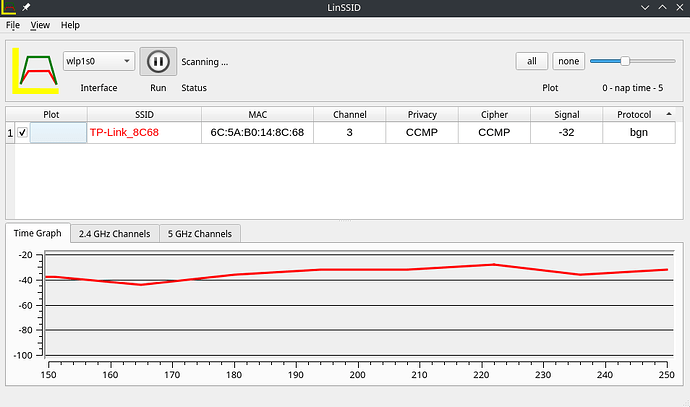Switch to the 2.4 GHz Channels tab

(x=114, y=234)
